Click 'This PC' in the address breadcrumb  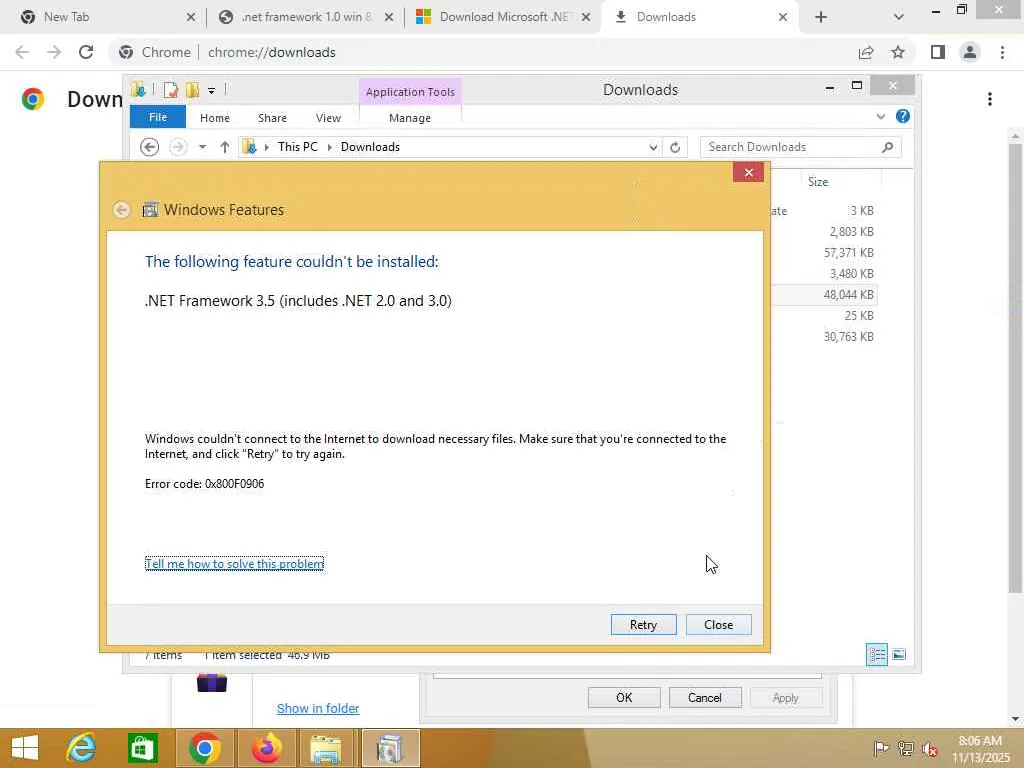click(298, 147)
